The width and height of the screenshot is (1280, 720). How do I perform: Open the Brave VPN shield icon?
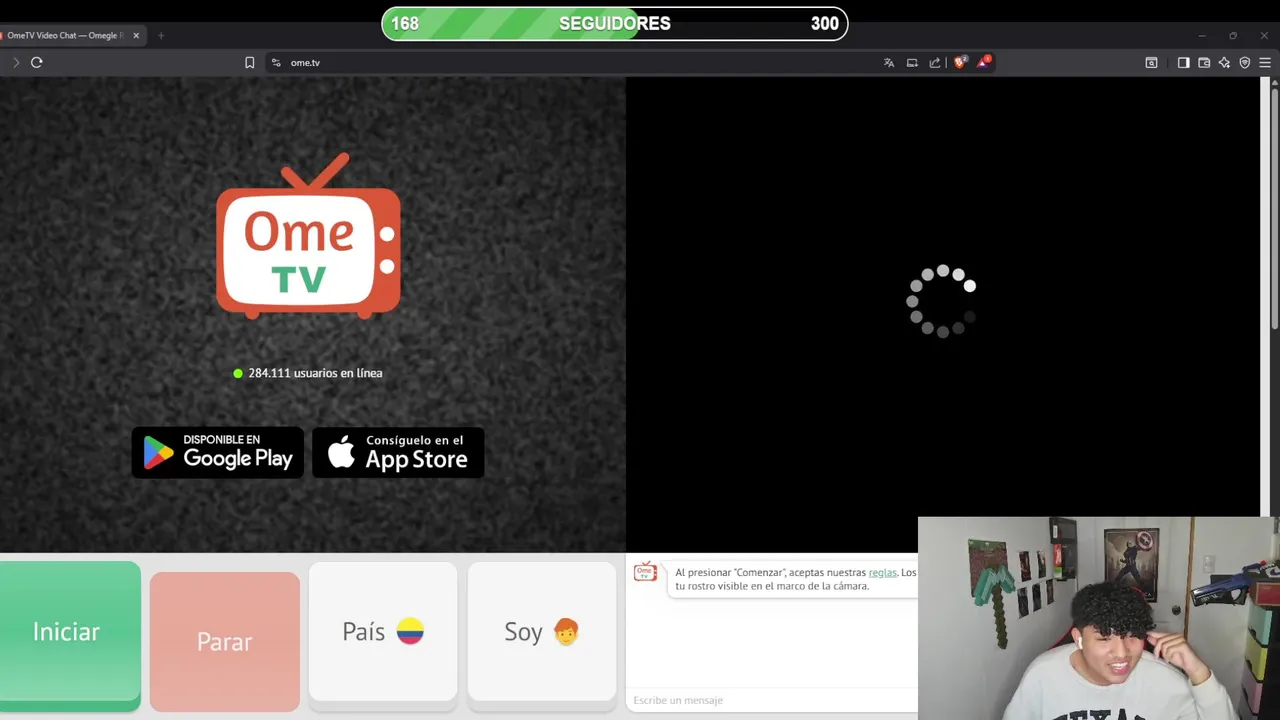point(1245,62)
